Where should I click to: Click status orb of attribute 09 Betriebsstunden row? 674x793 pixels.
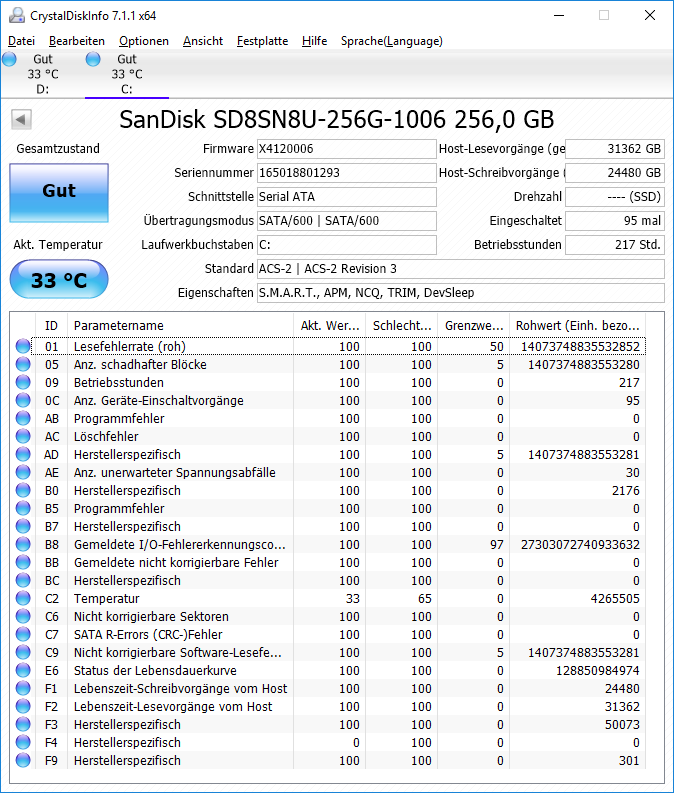[23, 383]
